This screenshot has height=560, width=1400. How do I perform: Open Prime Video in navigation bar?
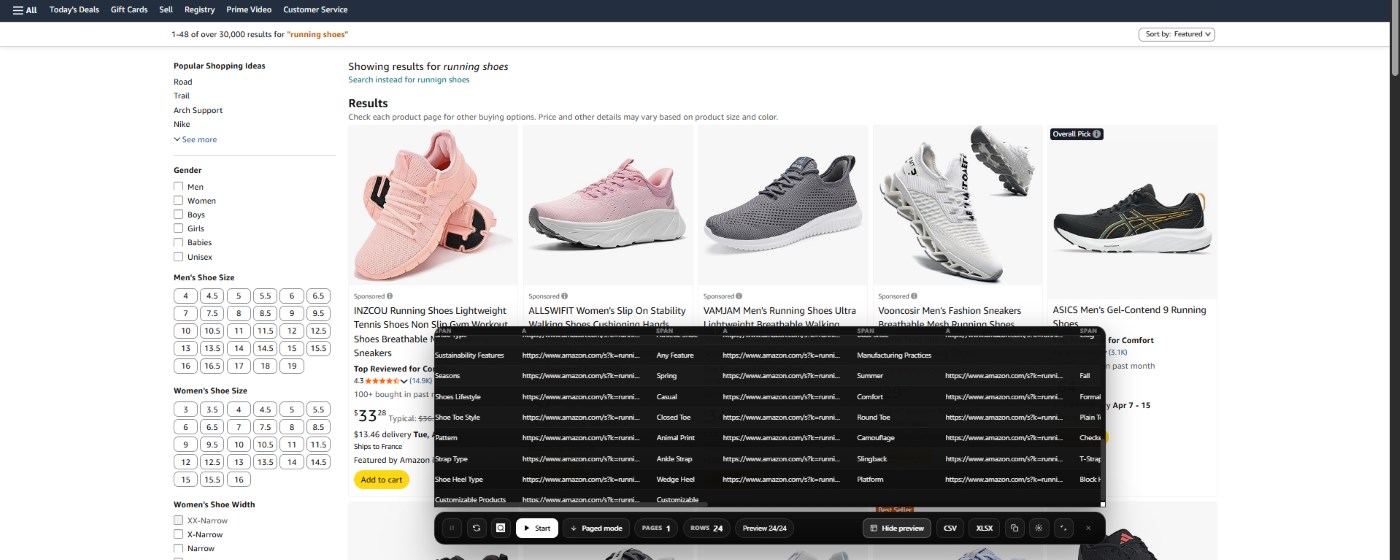(249, 10)
